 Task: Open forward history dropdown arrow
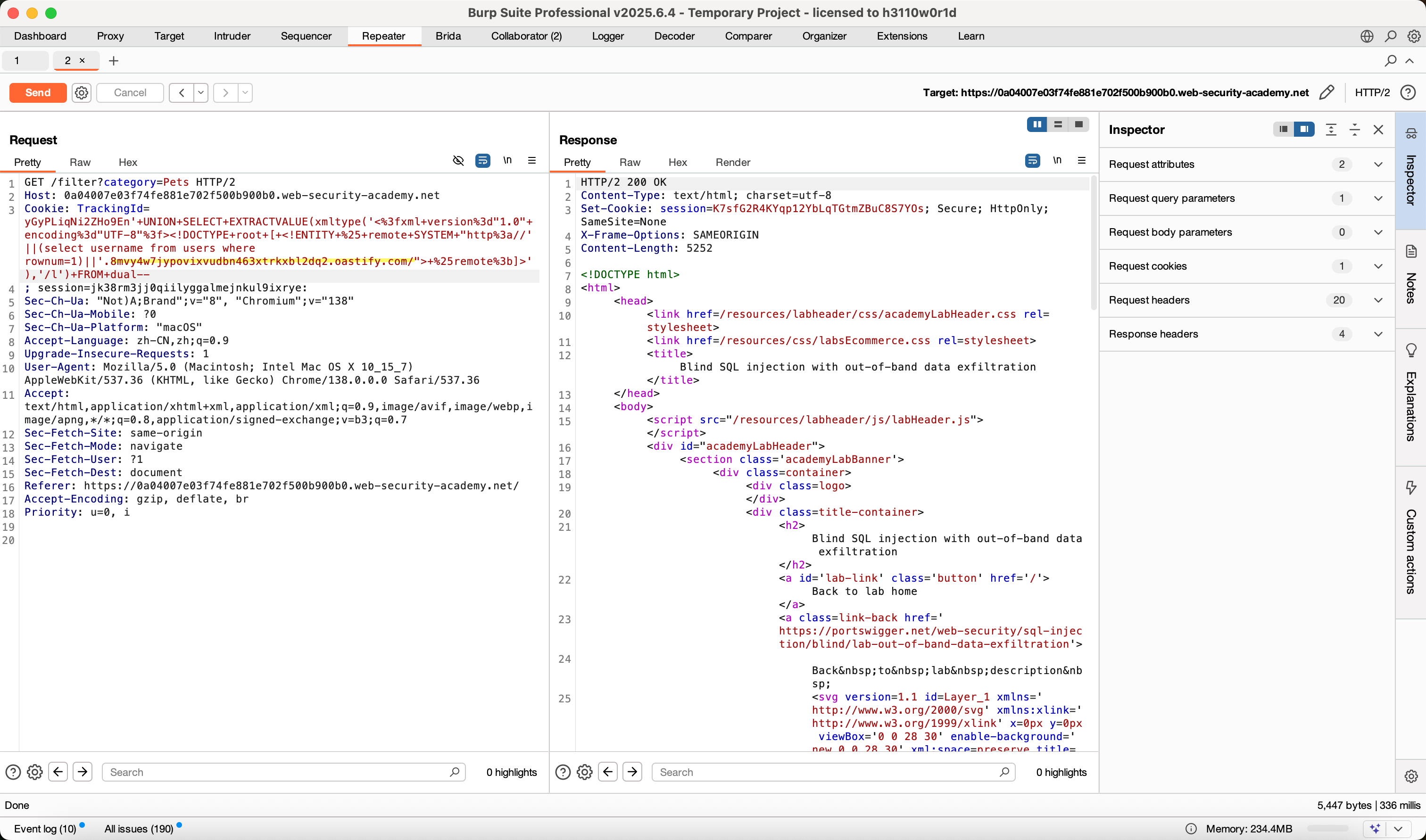(245, 92)
